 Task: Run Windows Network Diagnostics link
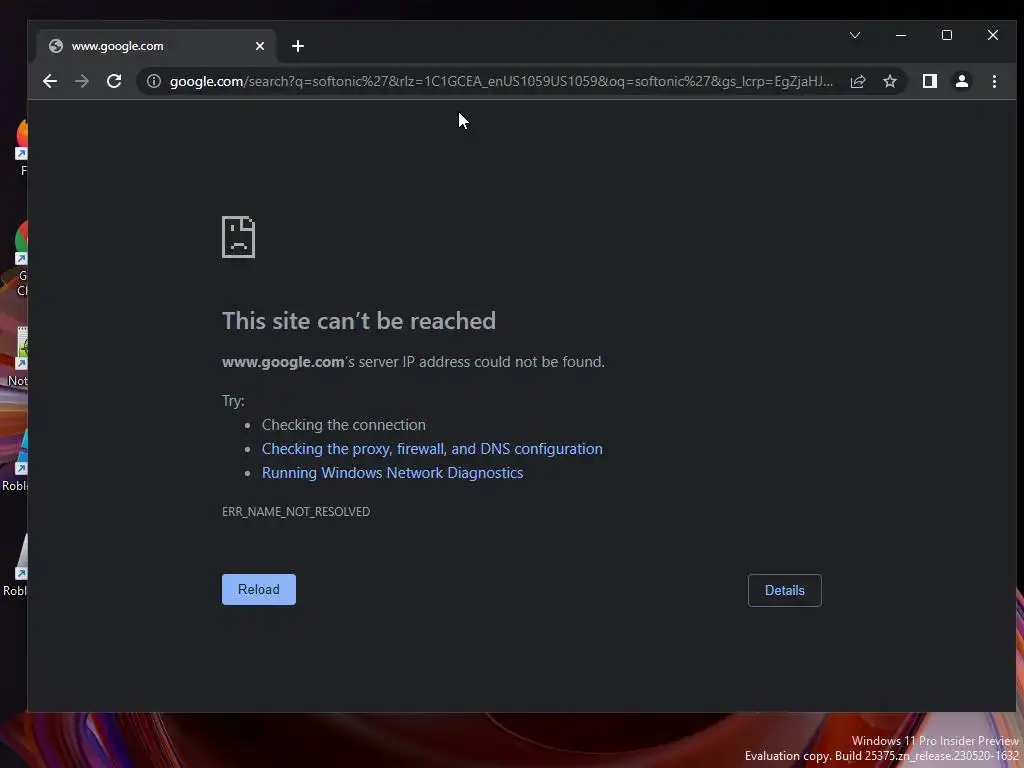point(392,473)
